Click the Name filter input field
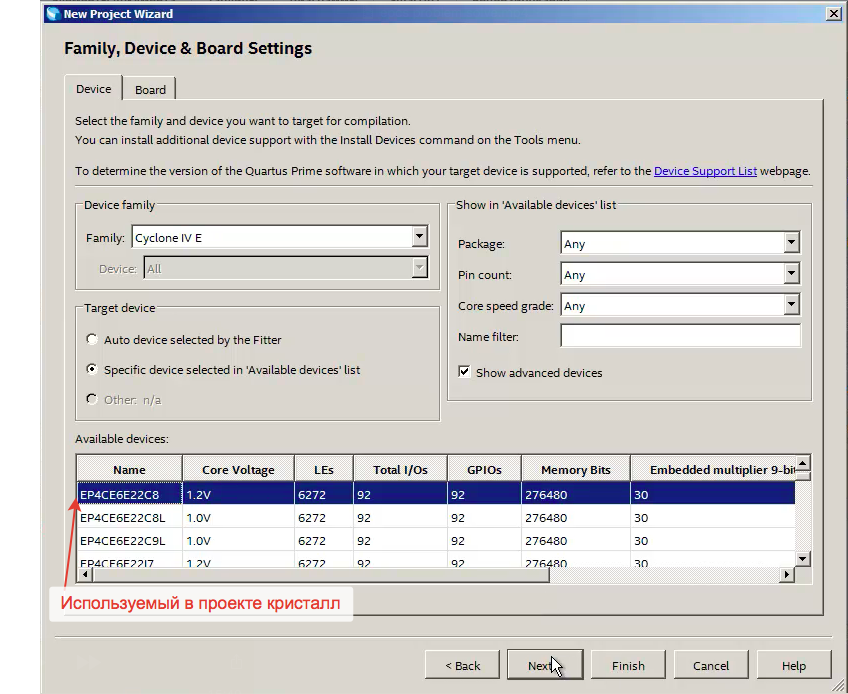The height and width of the screenshot is (694, 848). 680,336
